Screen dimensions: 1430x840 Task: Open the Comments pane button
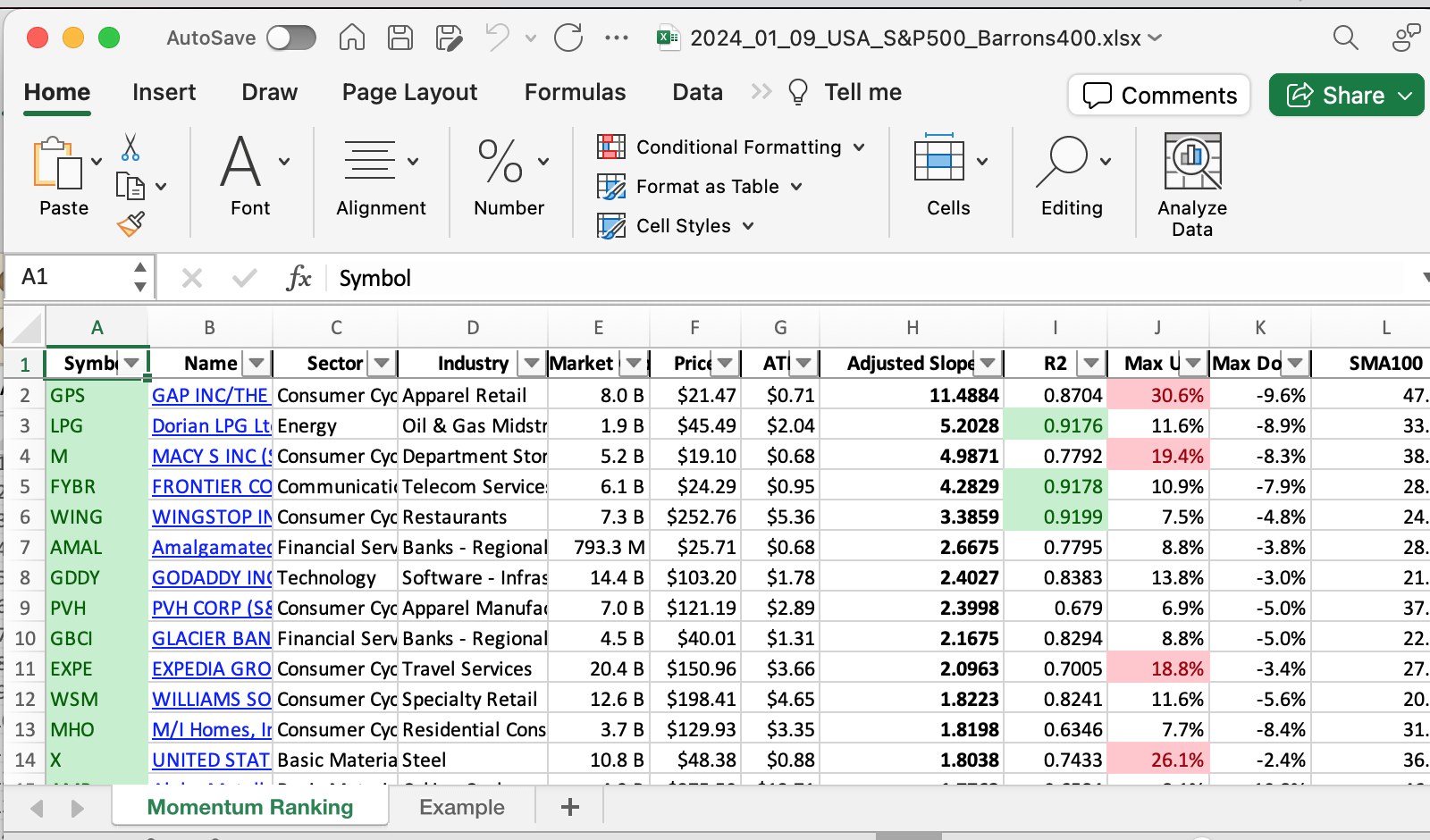tap(1159, 95)
